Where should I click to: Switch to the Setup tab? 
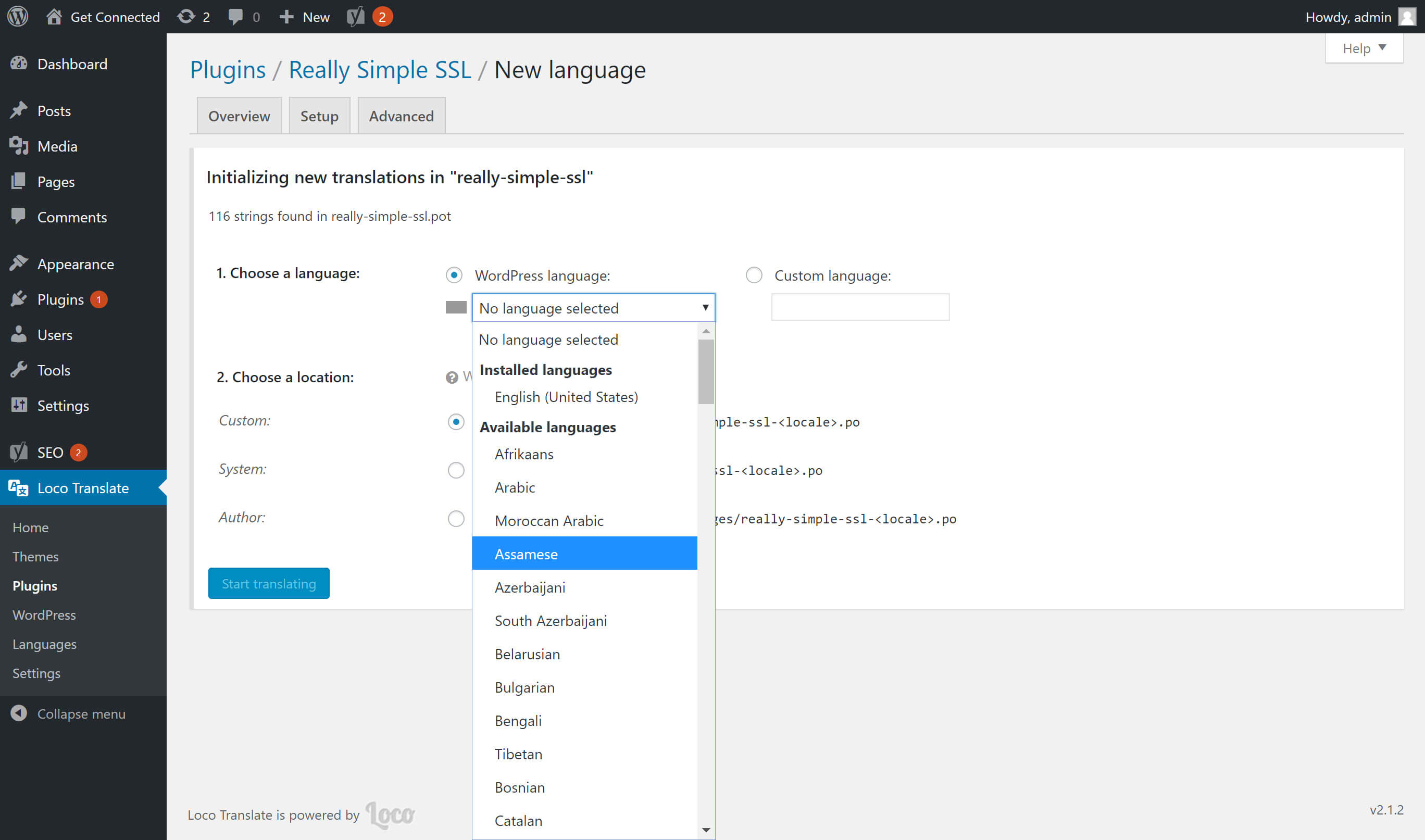(x=319, y=116)
